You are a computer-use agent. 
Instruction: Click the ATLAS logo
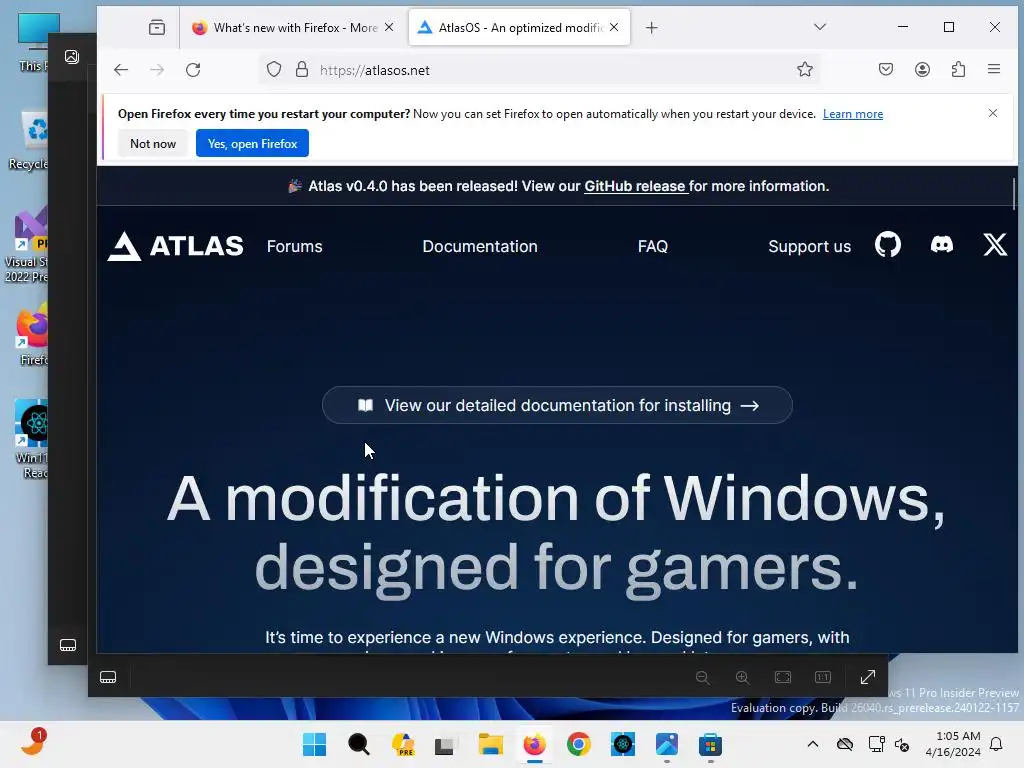click(175, 246)
